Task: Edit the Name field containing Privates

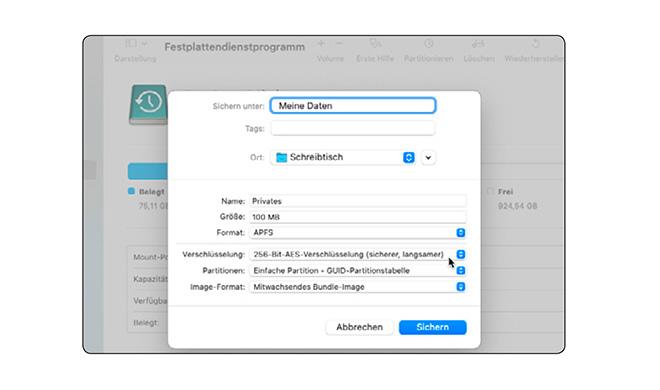Action: pyautogui.click(x=358, y=201)
